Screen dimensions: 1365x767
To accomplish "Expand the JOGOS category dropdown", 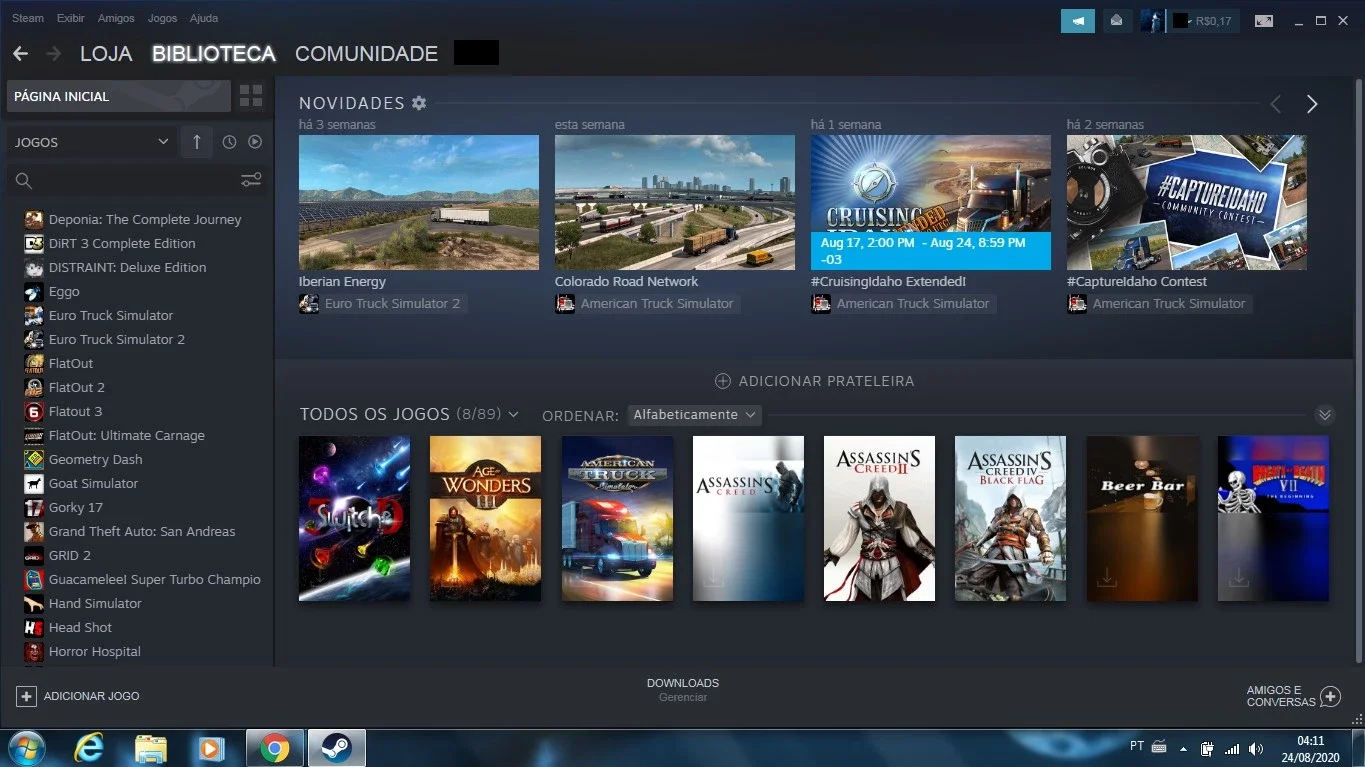I will (163, 142).
